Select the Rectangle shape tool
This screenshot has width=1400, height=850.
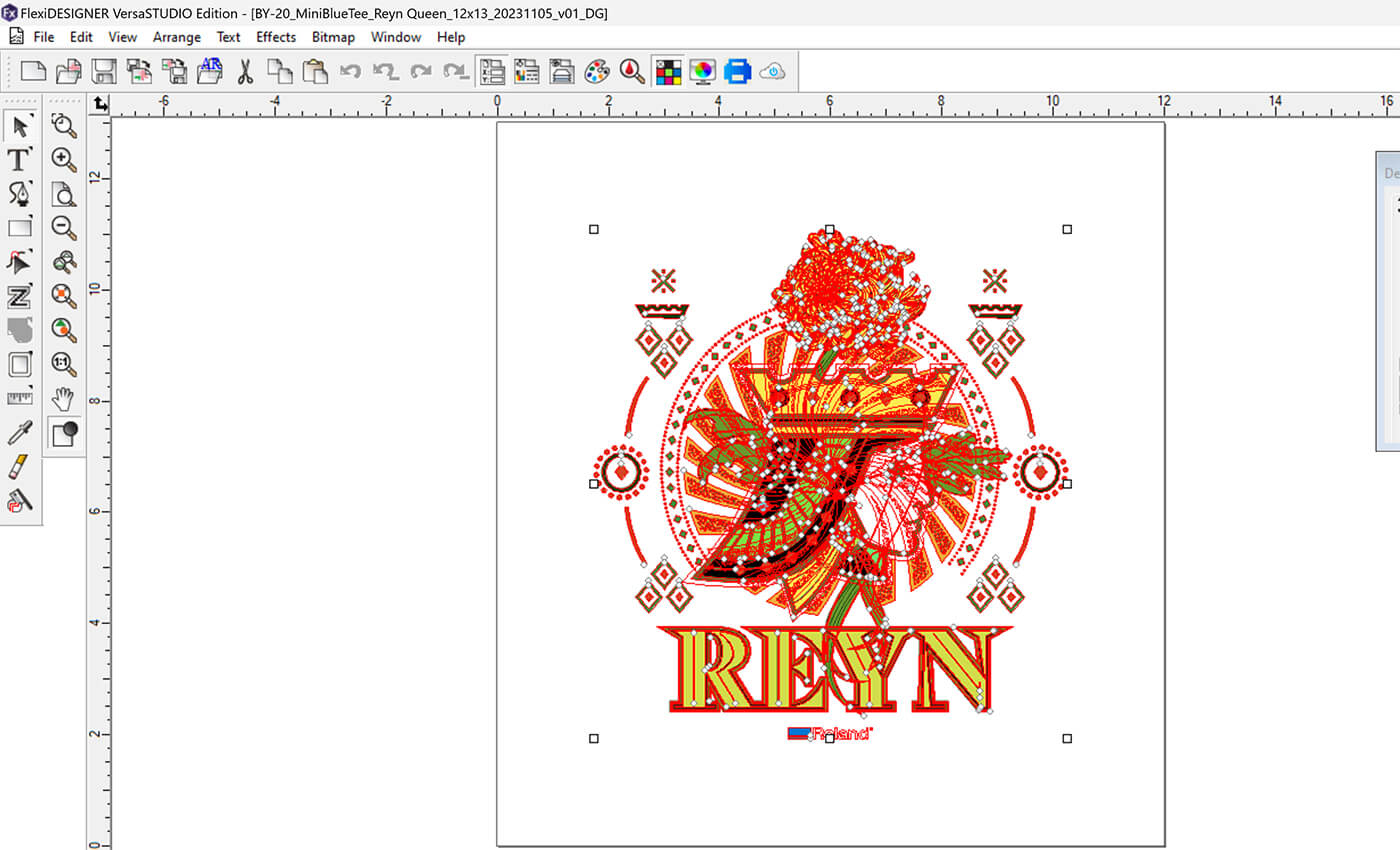[20, 228]
